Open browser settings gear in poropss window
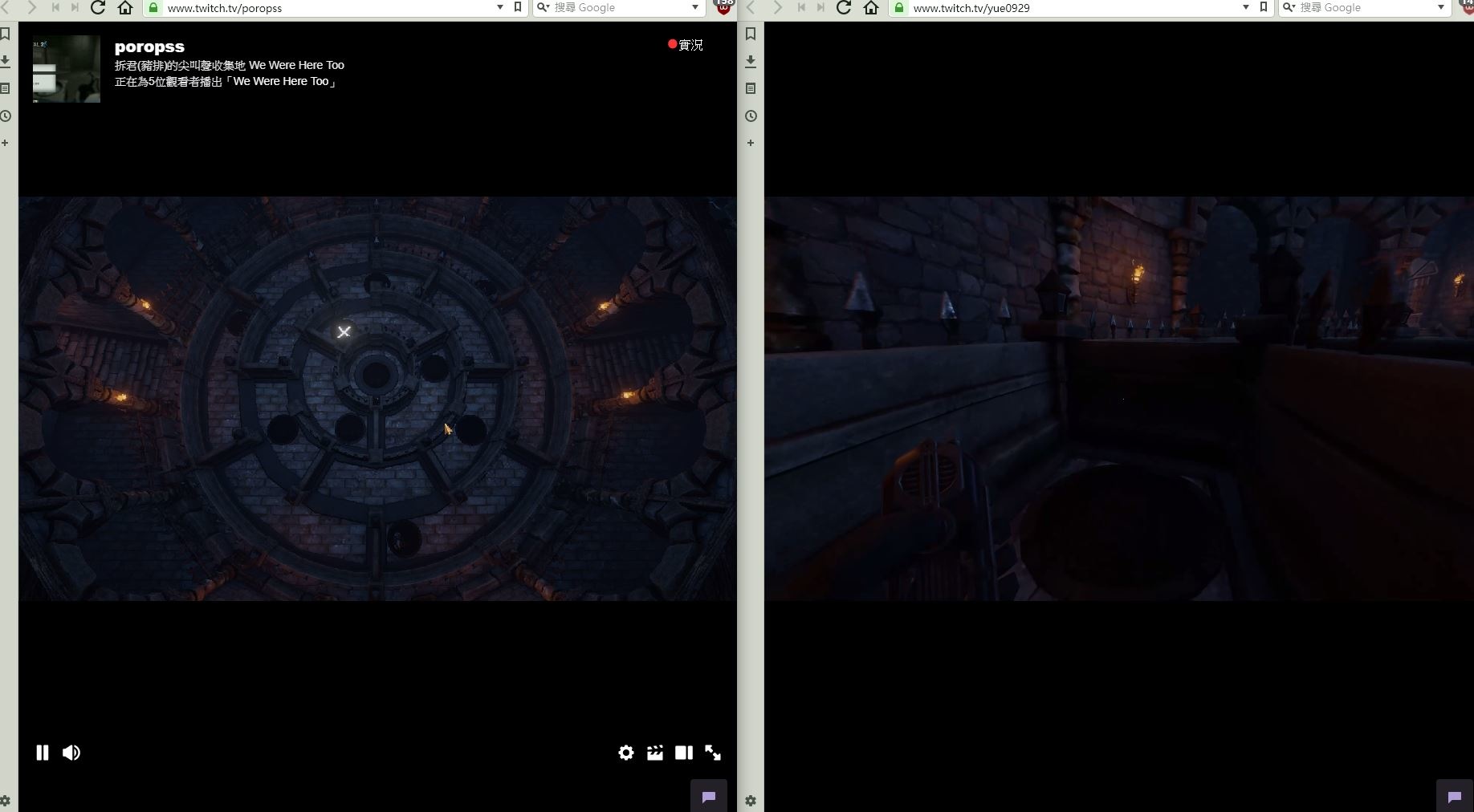1474x812 pixels. pyautogui.click(x=5, y=801)
